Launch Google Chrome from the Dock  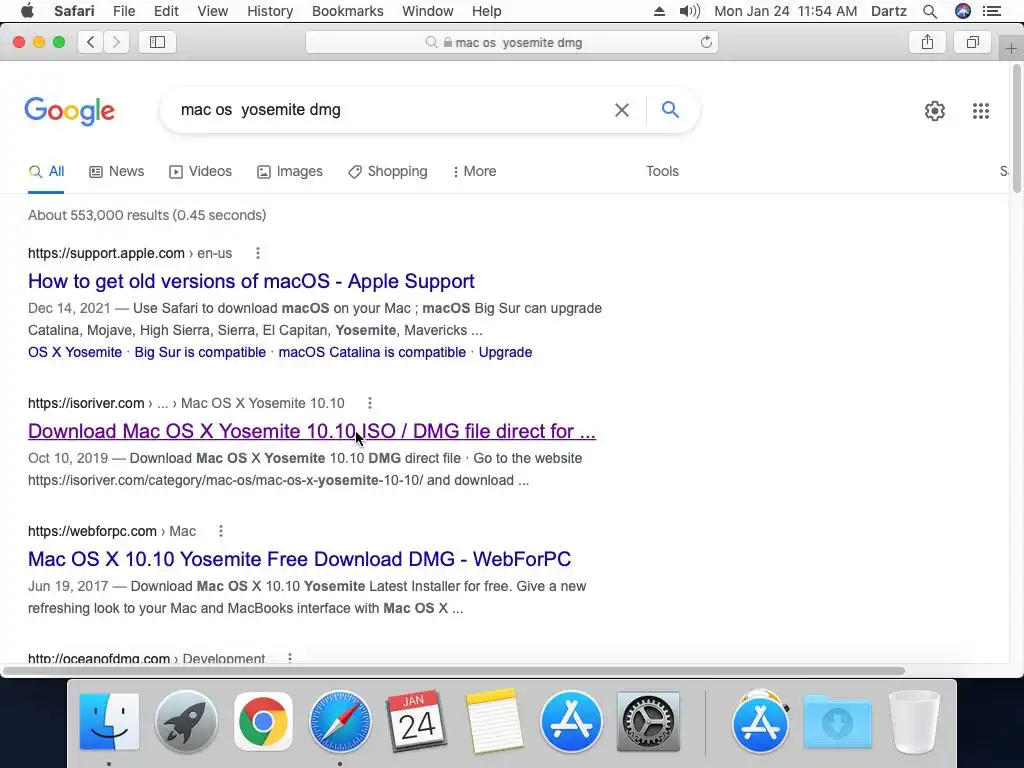click(263, 722)
